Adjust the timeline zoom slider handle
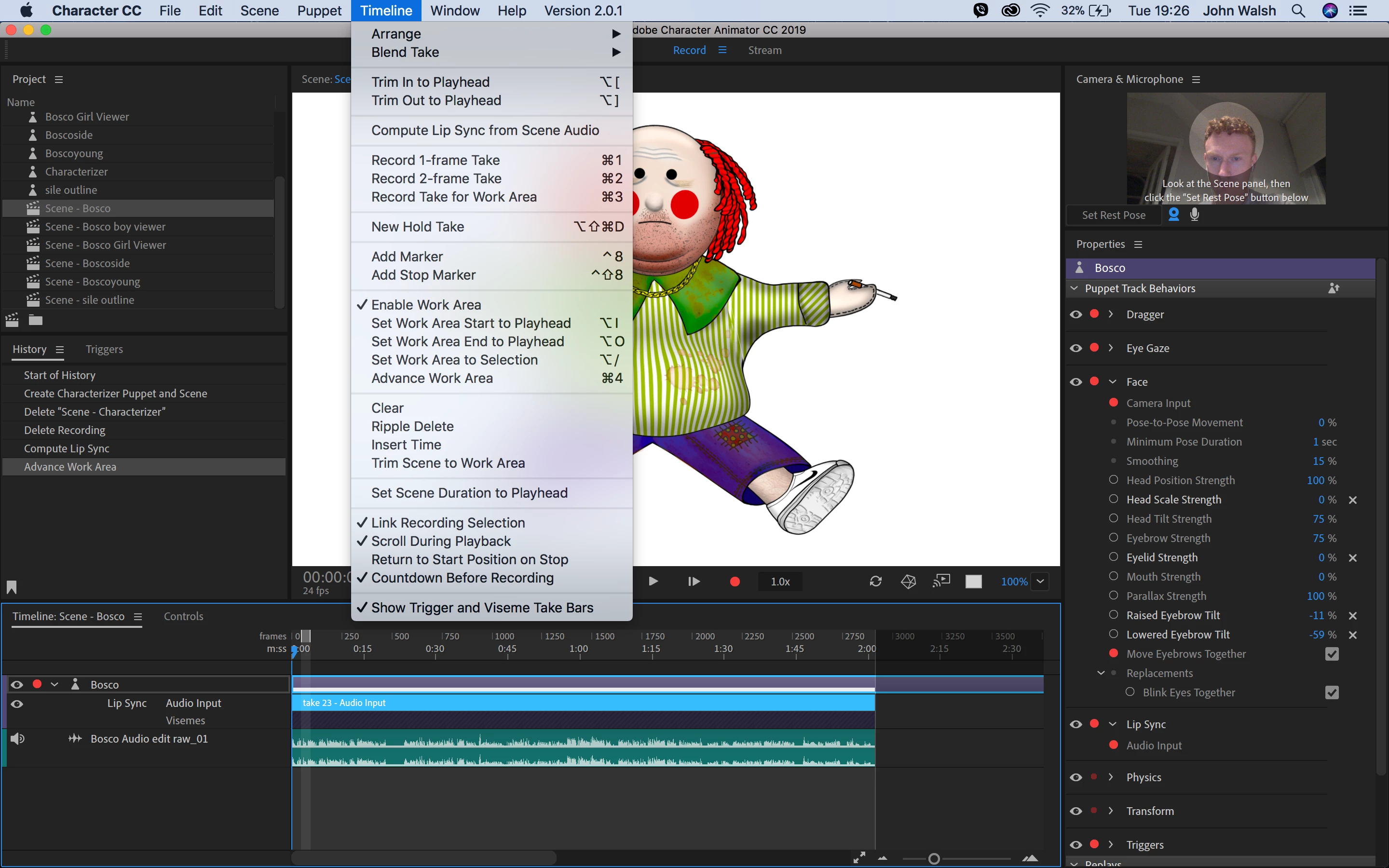The image size is (1389, 868). 934,859
